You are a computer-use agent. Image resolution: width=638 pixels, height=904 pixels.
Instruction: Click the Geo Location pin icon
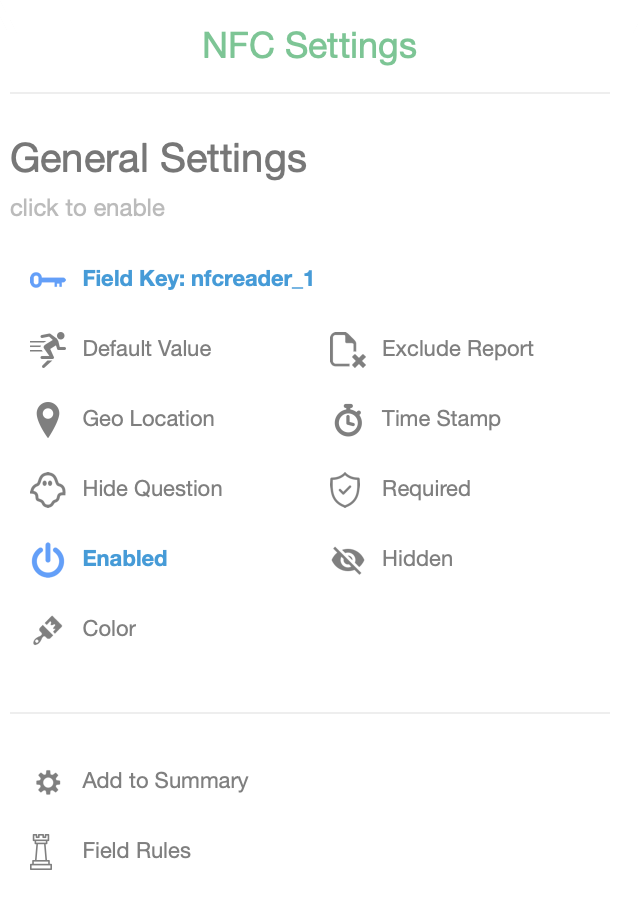pos(47,420)
